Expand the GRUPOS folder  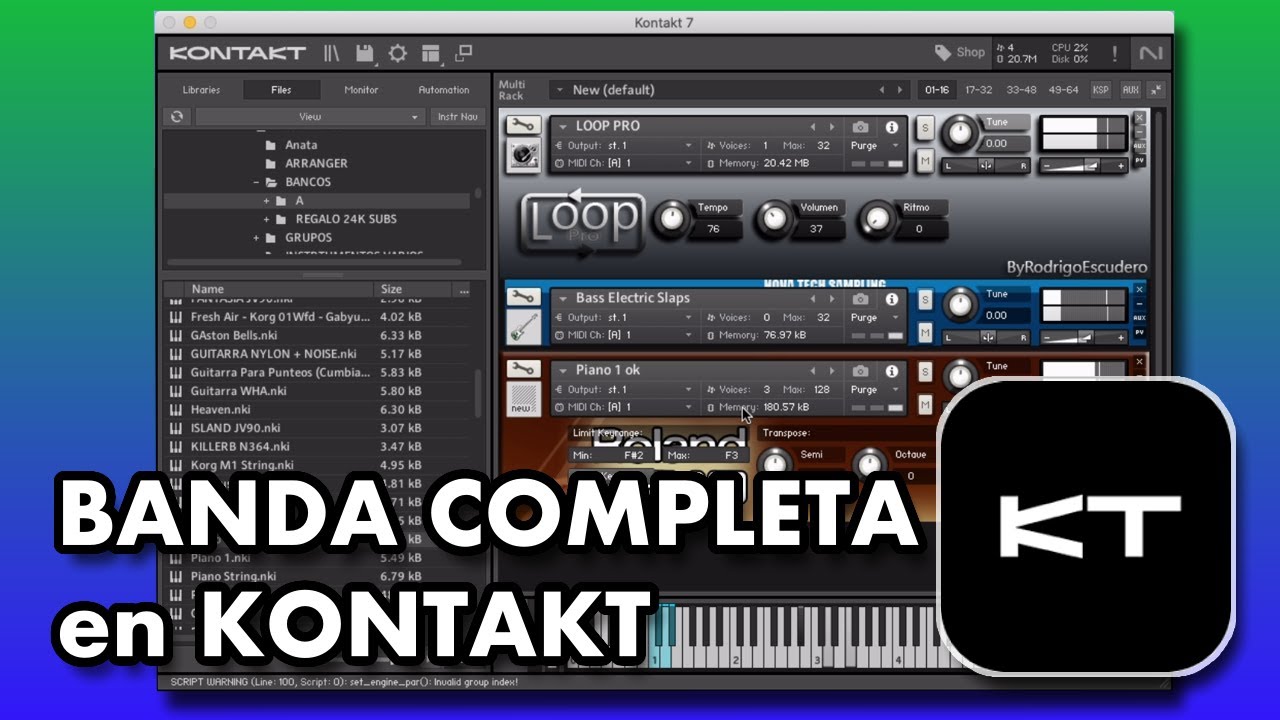[257, 238]
